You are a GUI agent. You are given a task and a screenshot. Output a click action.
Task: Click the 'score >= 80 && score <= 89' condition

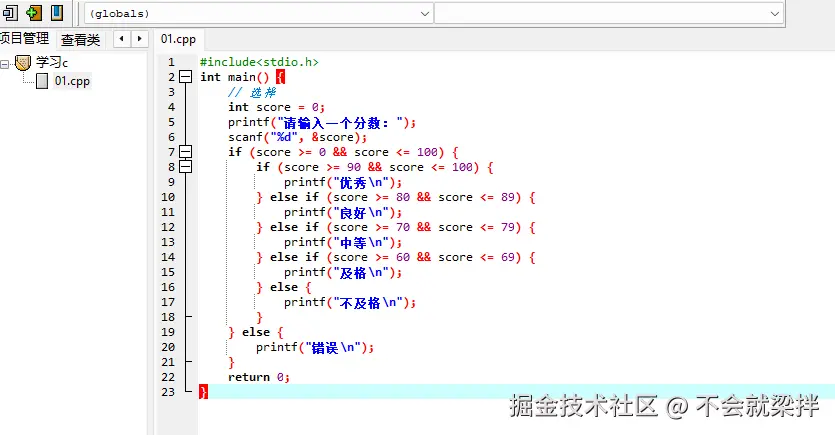pyautogui.click(x=424, y=197)
